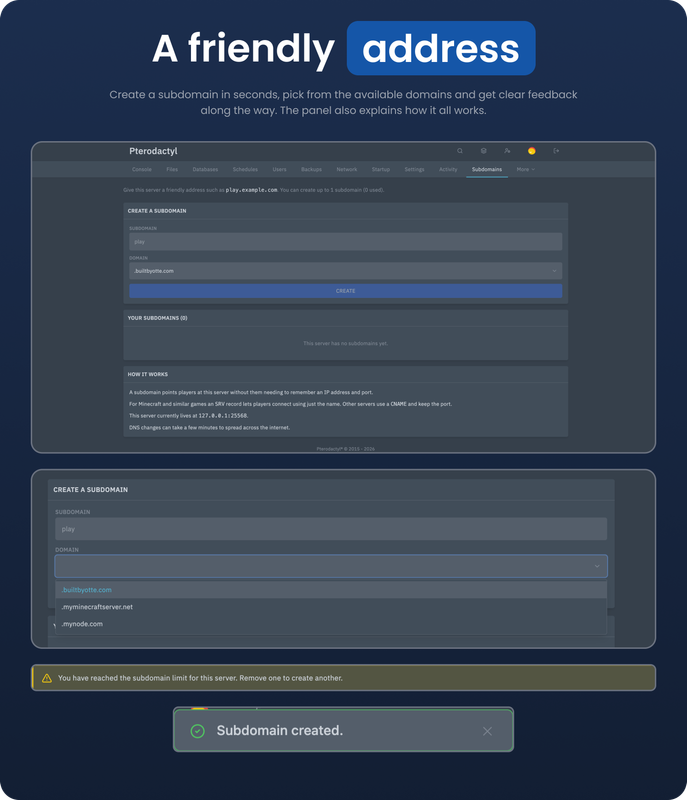687x800 pixels.
Task: View the Activity tab
Action: pyautogui.click(x=448, y=169)
